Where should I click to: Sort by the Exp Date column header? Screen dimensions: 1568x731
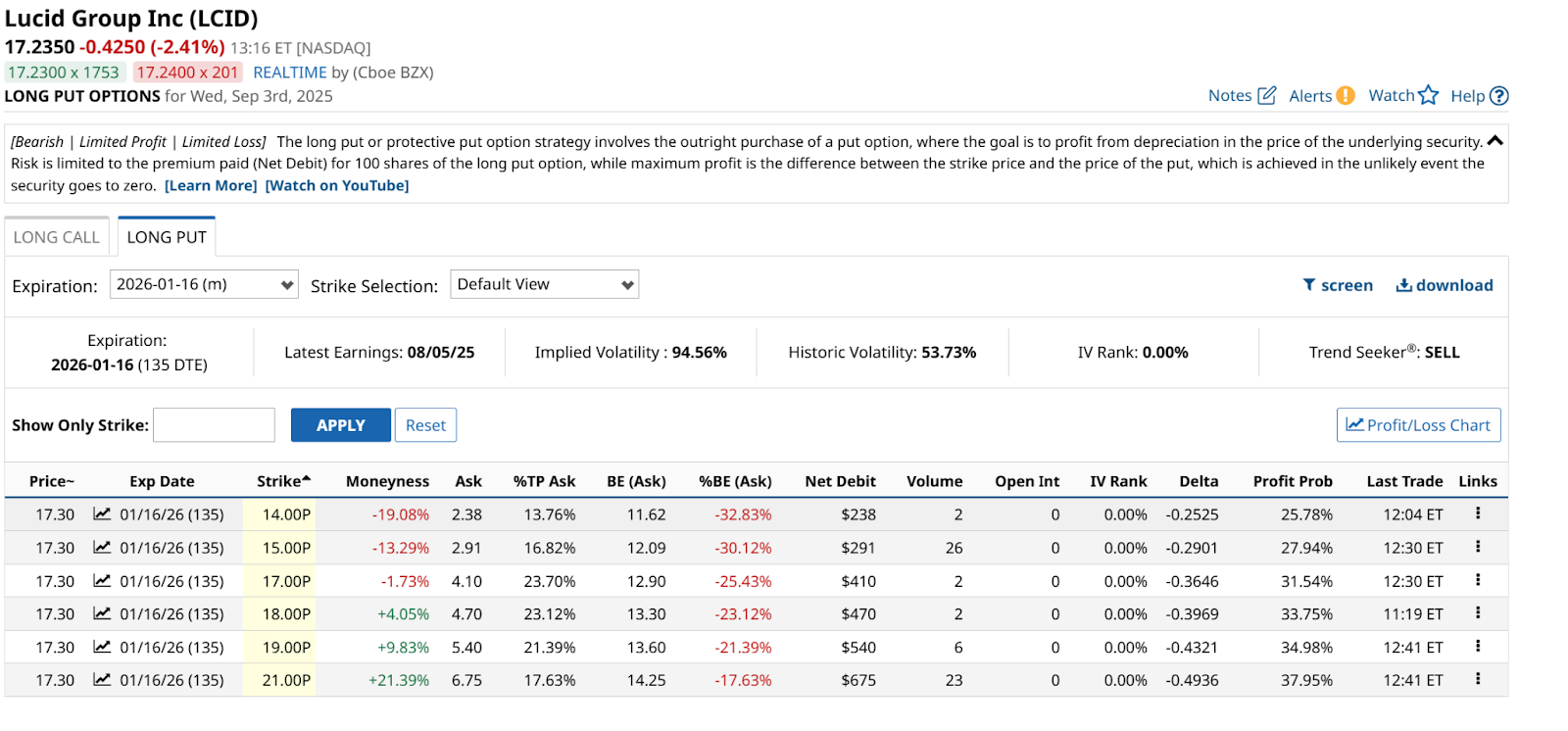(162, 481)
